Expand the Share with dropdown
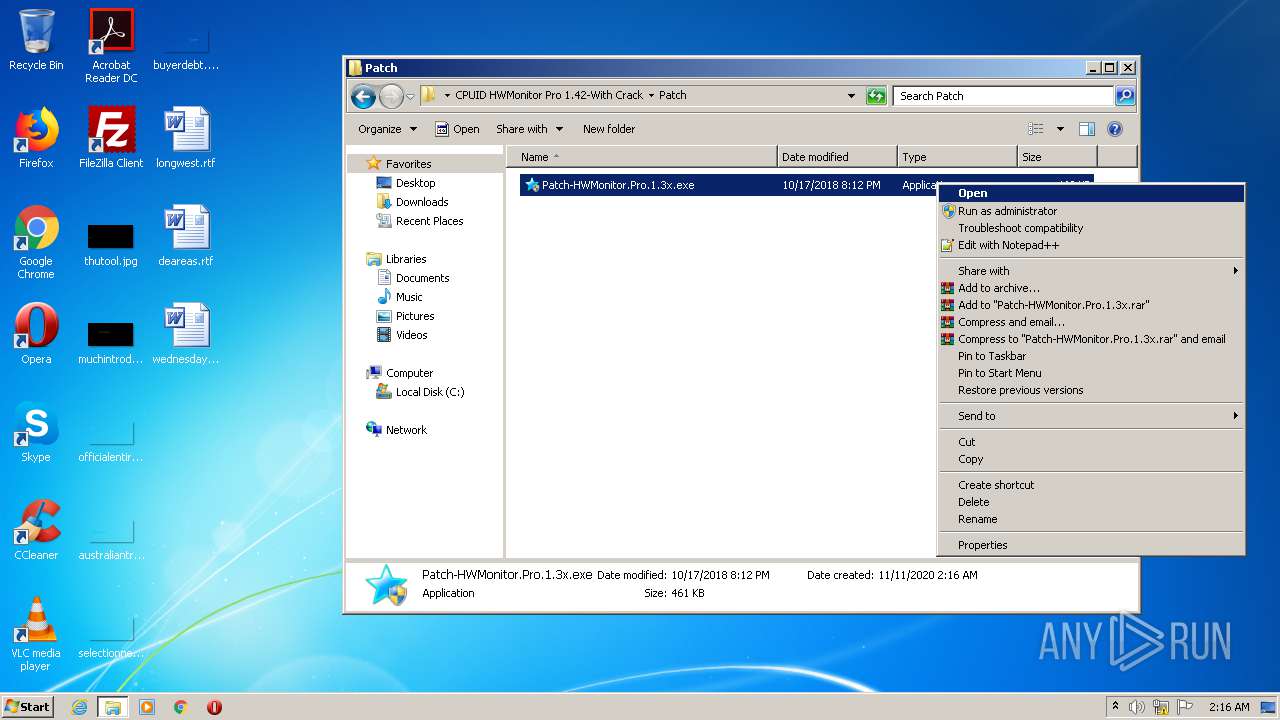 coord(530,129)
